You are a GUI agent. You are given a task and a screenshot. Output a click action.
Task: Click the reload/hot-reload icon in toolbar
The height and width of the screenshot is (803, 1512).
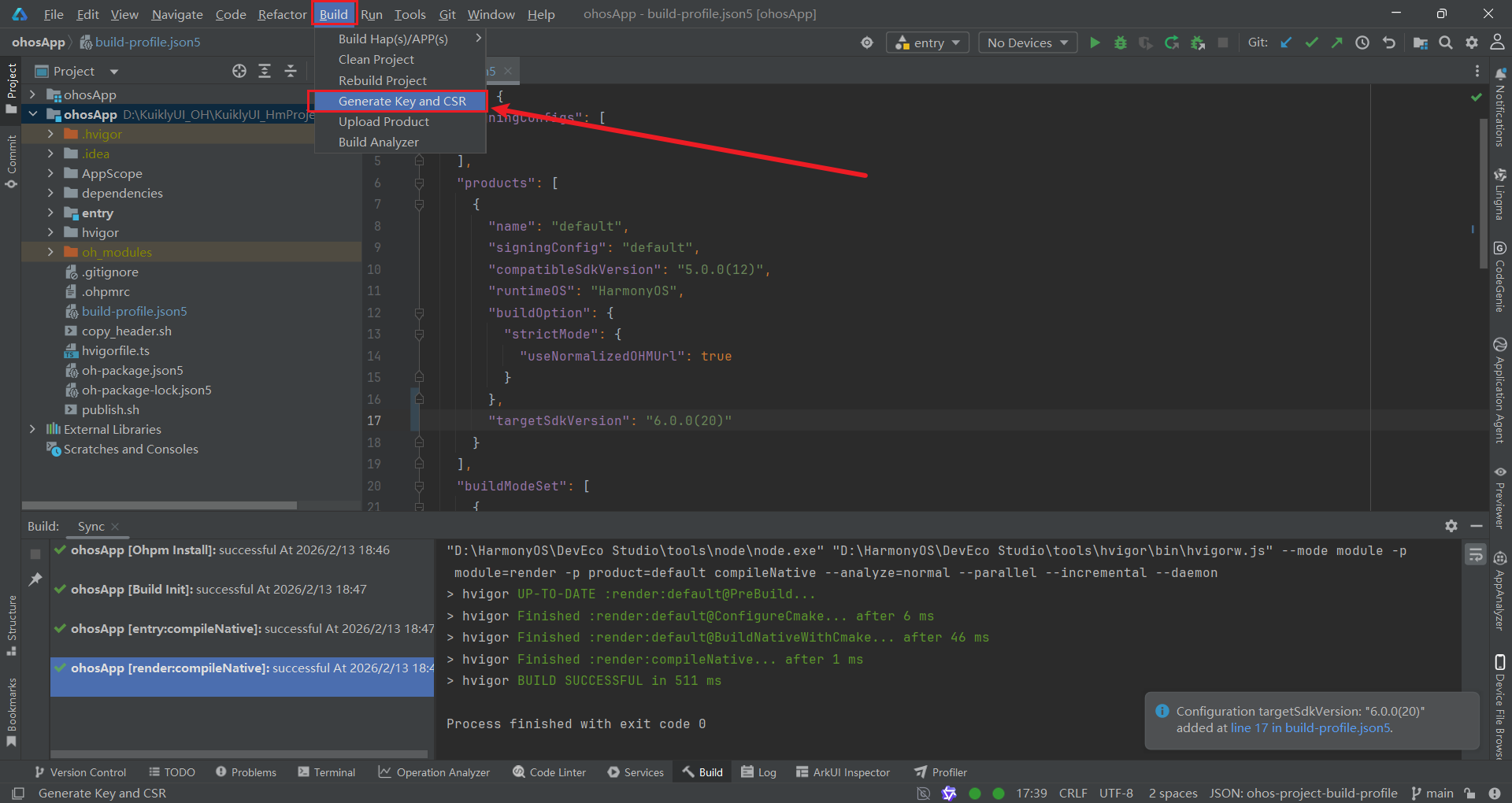click(1172, 43)
